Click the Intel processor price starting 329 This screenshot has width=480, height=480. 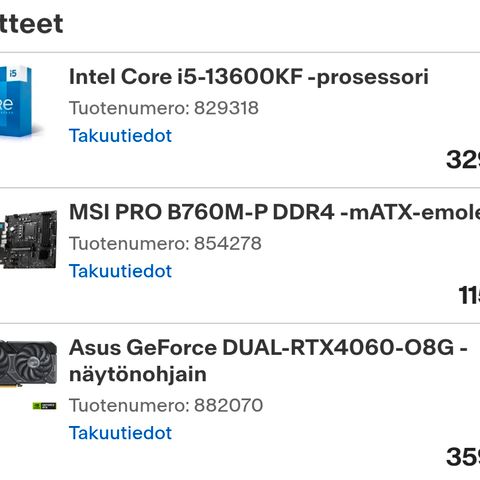[x=463, y=160]
